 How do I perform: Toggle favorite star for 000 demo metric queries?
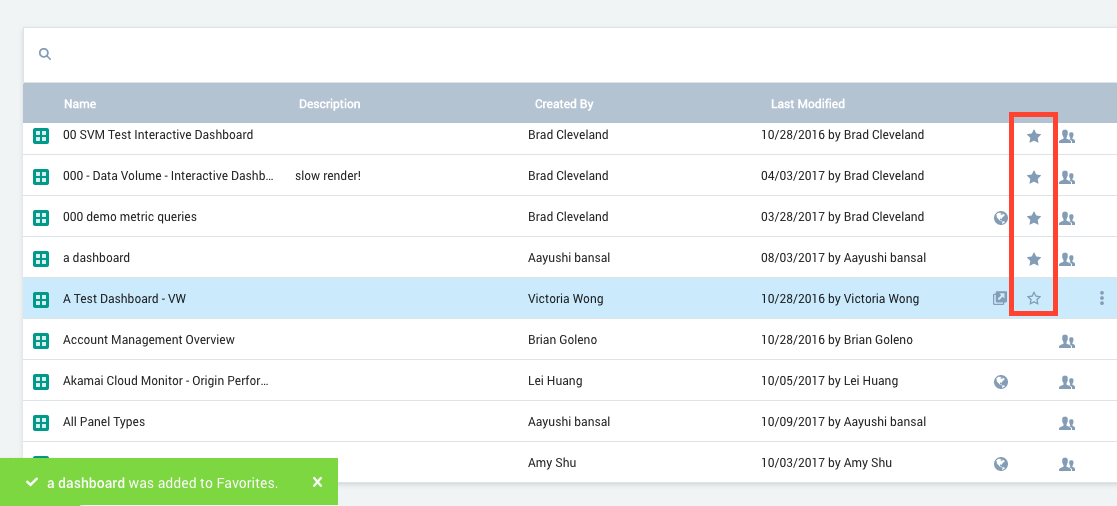tap(1034, 218)
